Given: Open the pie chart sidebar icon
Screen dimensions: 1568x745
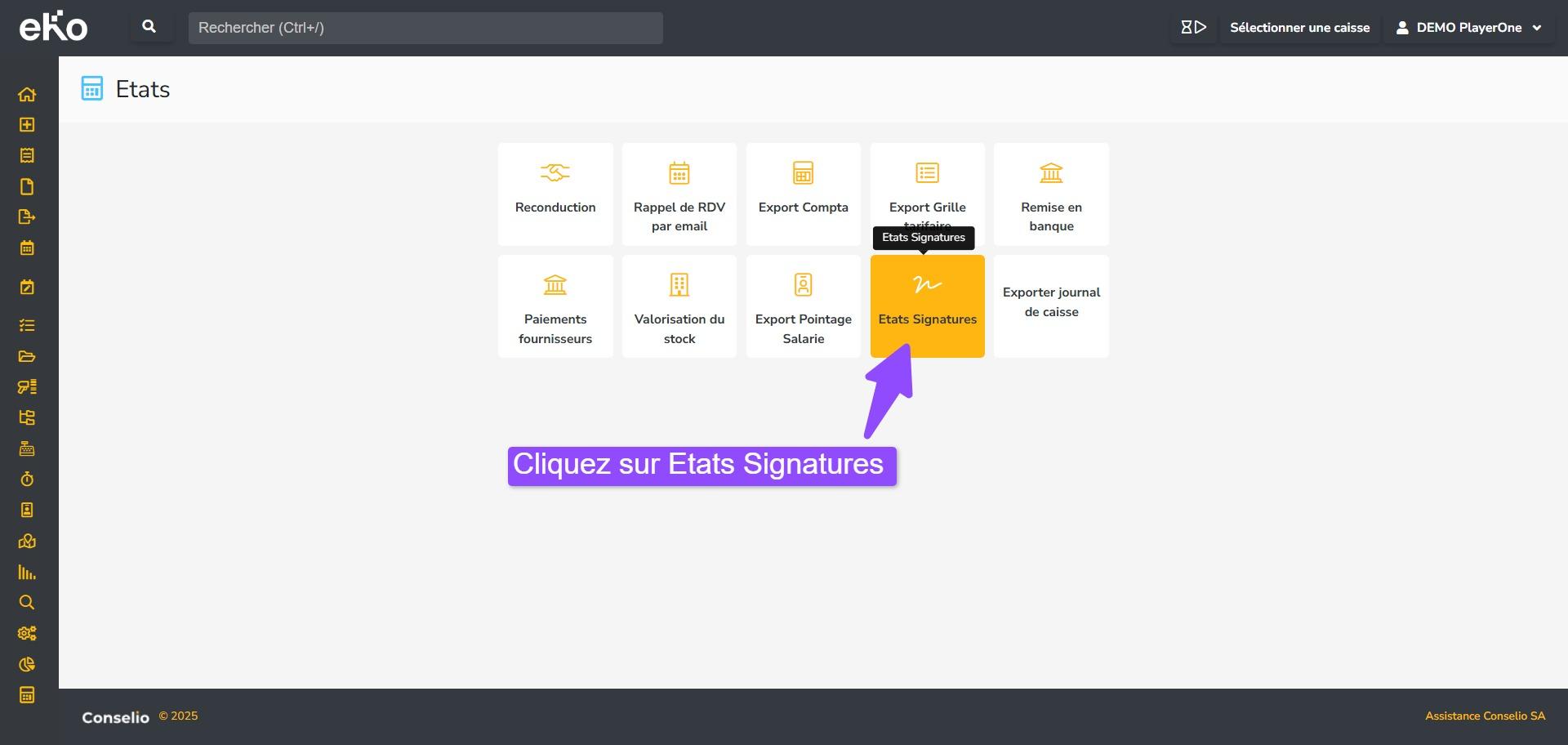Looking at the screenshot, I should 27,664.
